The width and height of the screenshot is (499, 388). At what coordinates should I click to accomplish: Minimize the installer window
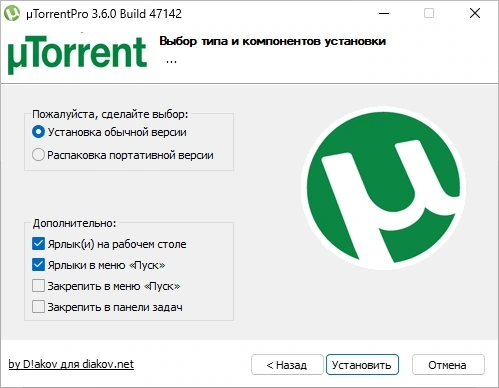384,14
